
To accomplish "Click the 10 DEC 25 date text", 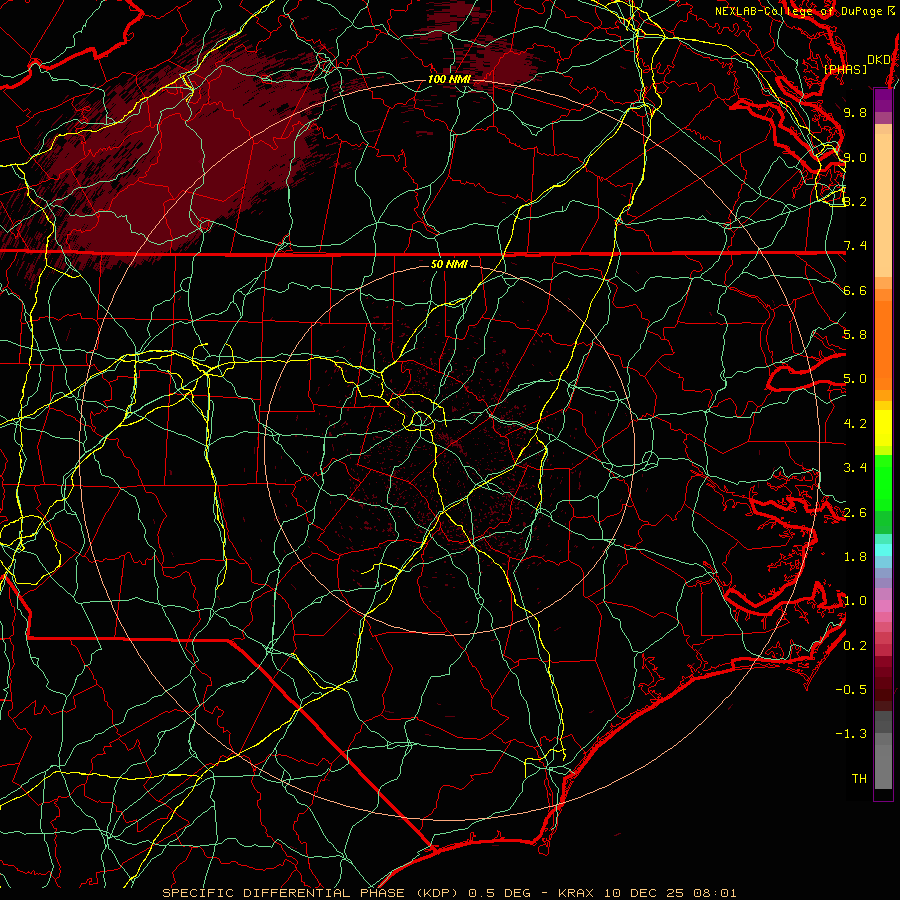I will [643, 893].
